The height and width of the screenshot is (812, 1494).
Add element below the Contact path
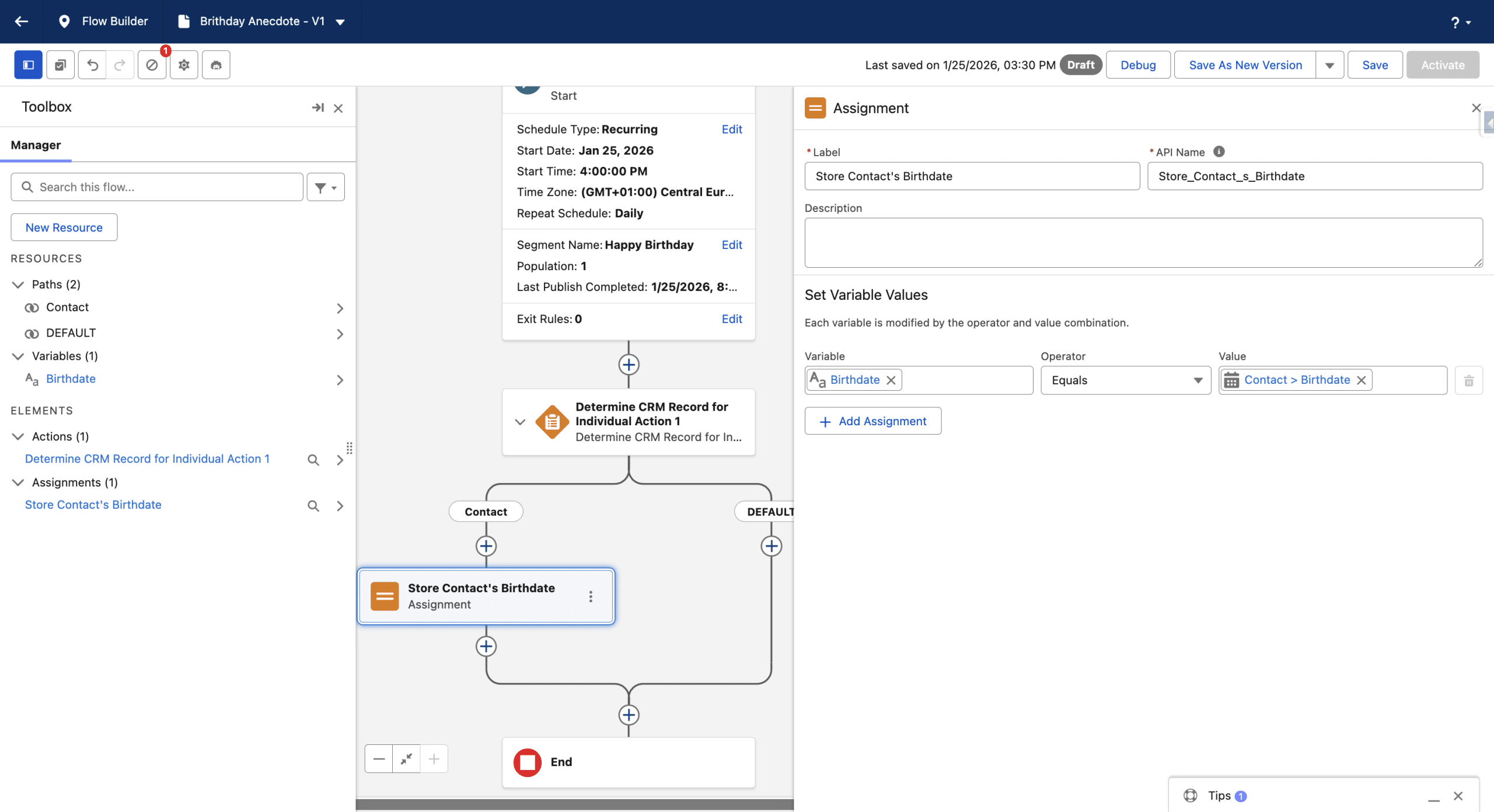pos(486,546)
